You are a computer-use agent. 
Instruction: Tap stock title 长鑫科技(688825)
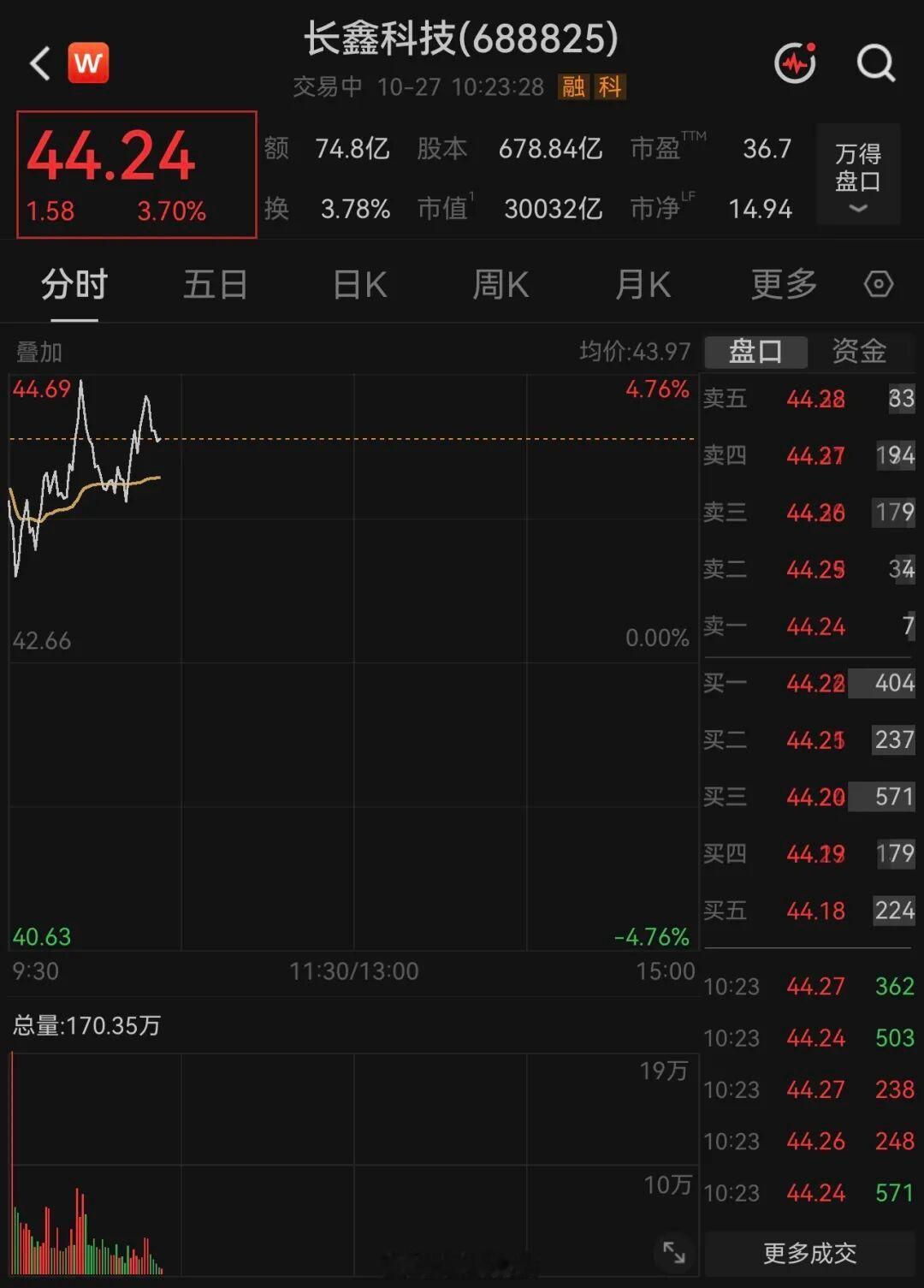(460, 39)
